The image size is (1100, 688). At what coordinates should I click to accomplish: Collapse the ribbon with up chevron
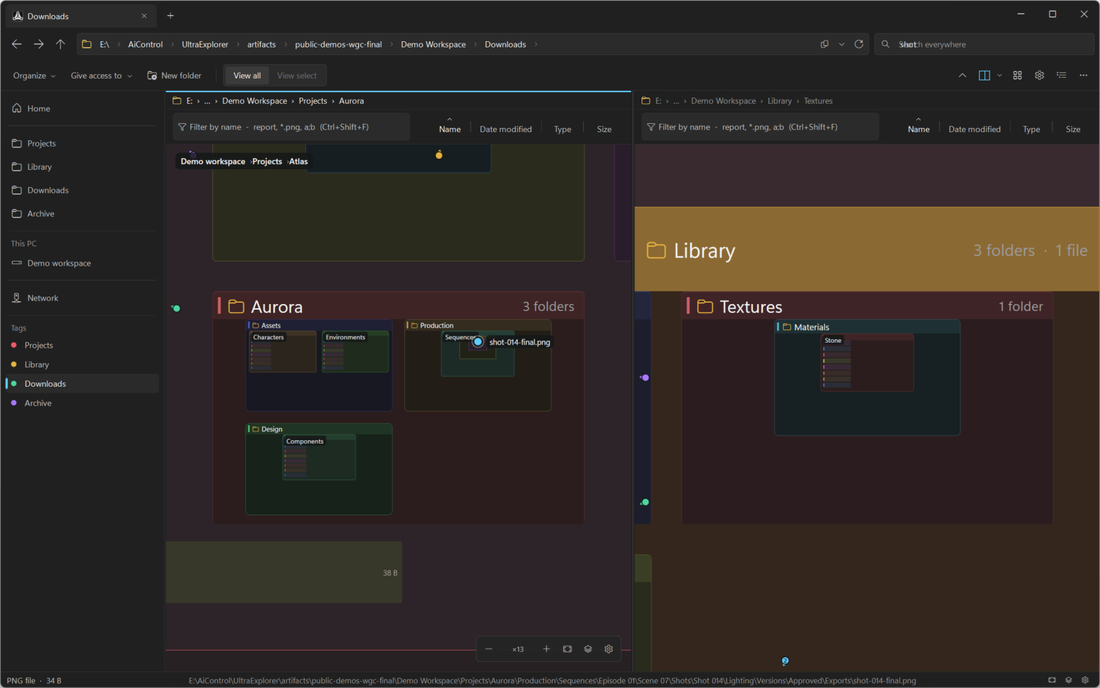(x=962, y=76)
